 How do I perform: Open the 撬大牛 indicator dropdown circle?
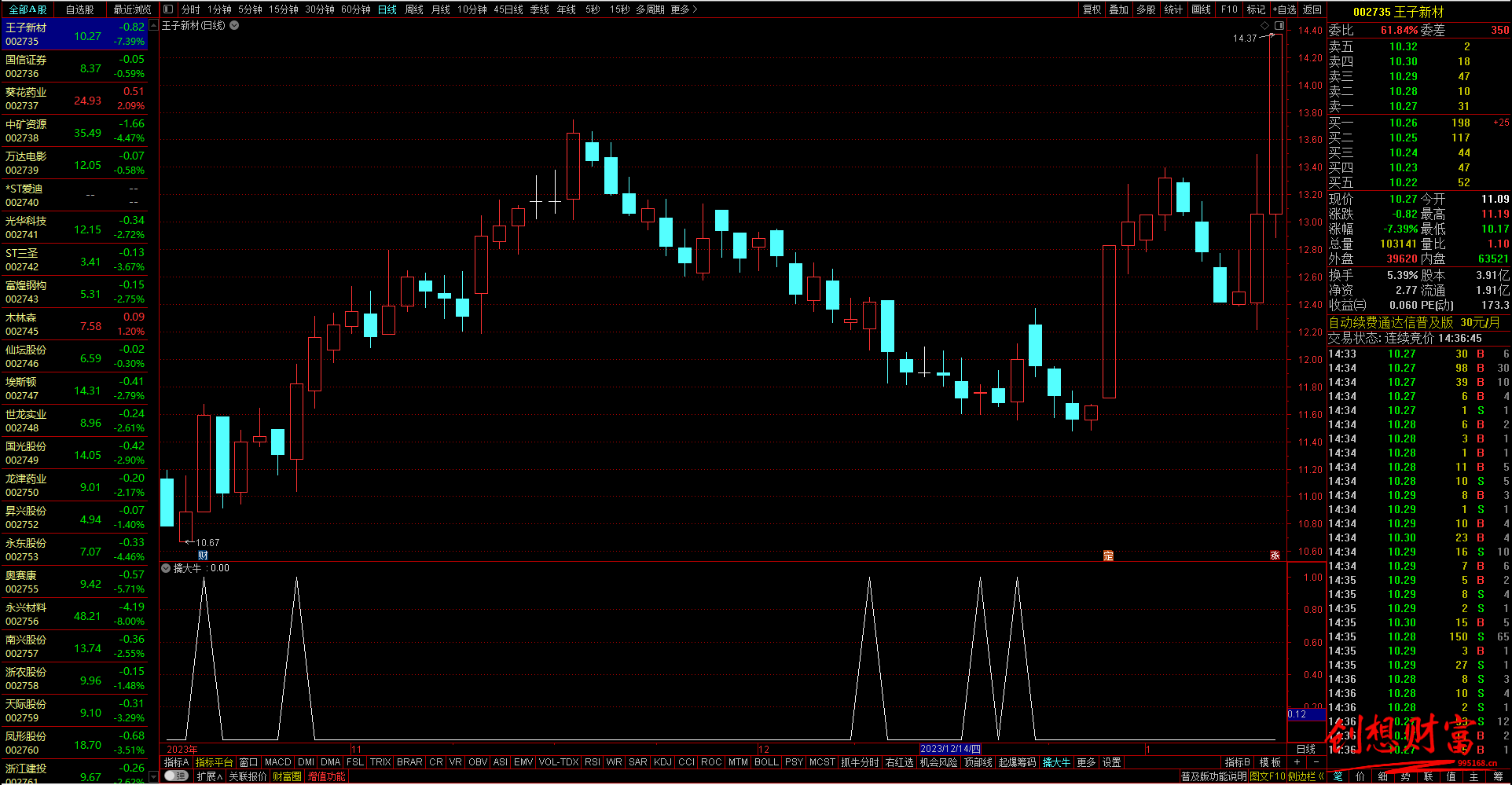click(166, 568)
